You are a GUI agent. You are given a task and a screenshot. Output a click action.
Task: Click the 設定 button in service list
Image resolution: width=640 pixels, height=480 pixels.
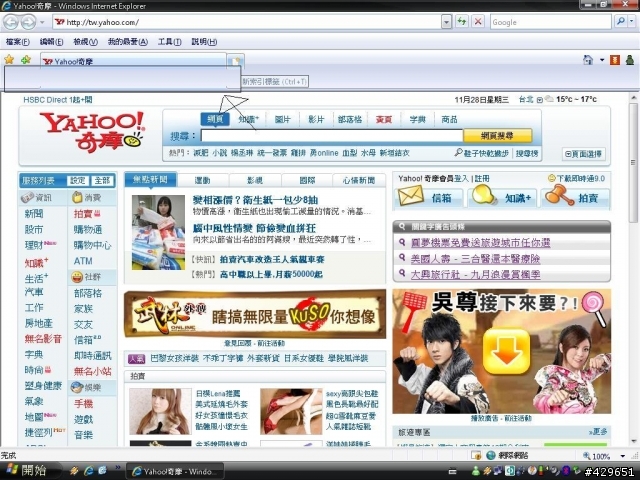(78, 180)
